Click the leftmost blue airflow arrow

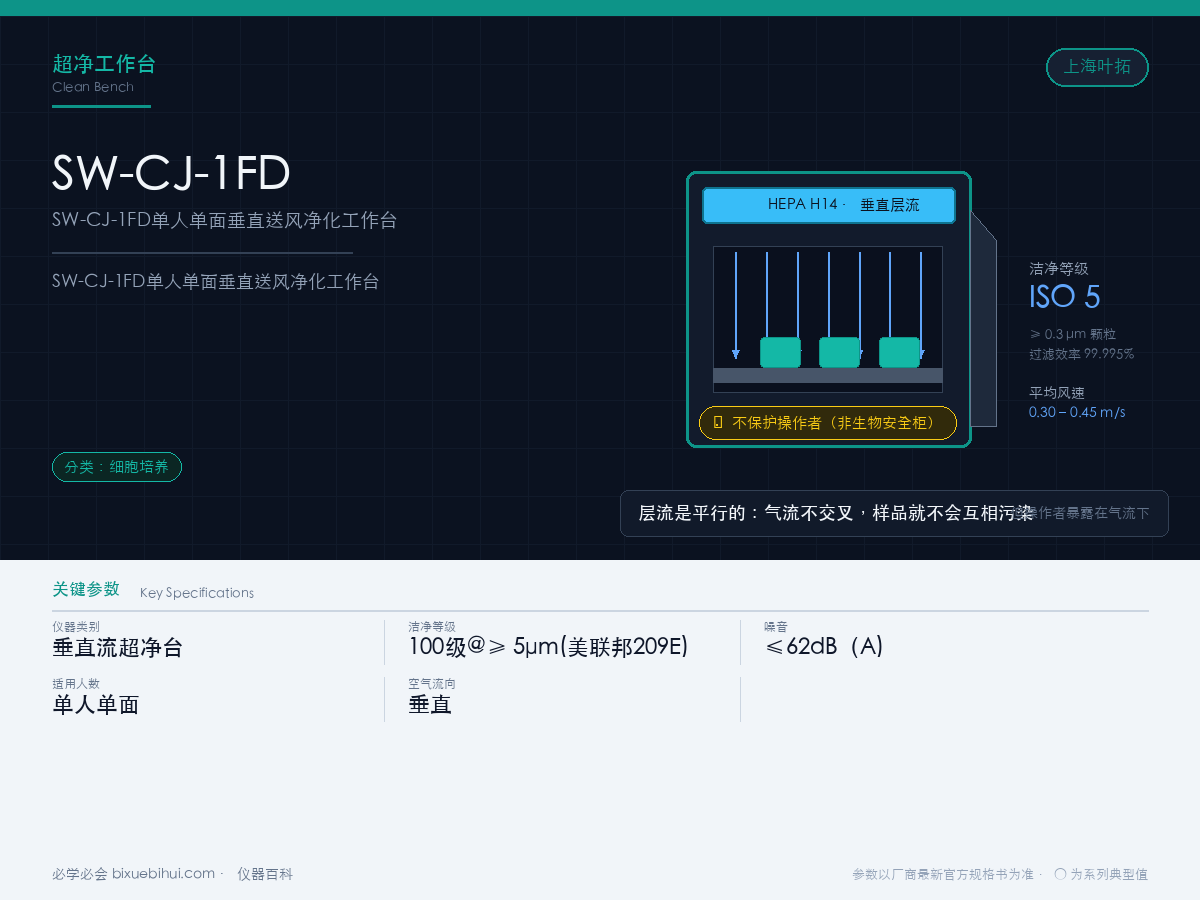(x=736, y=305)
